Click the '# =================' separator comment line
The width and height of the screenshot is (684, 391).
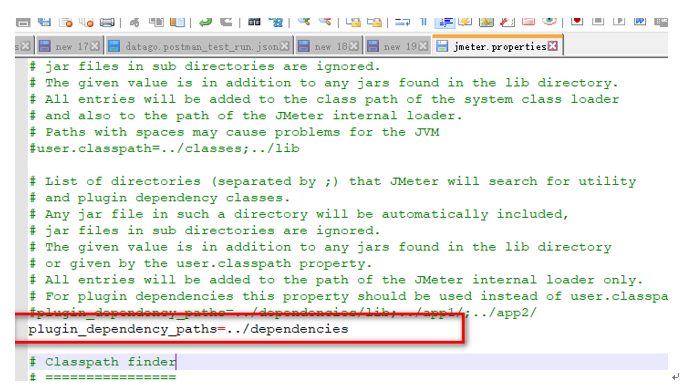[x=103, y=377]
